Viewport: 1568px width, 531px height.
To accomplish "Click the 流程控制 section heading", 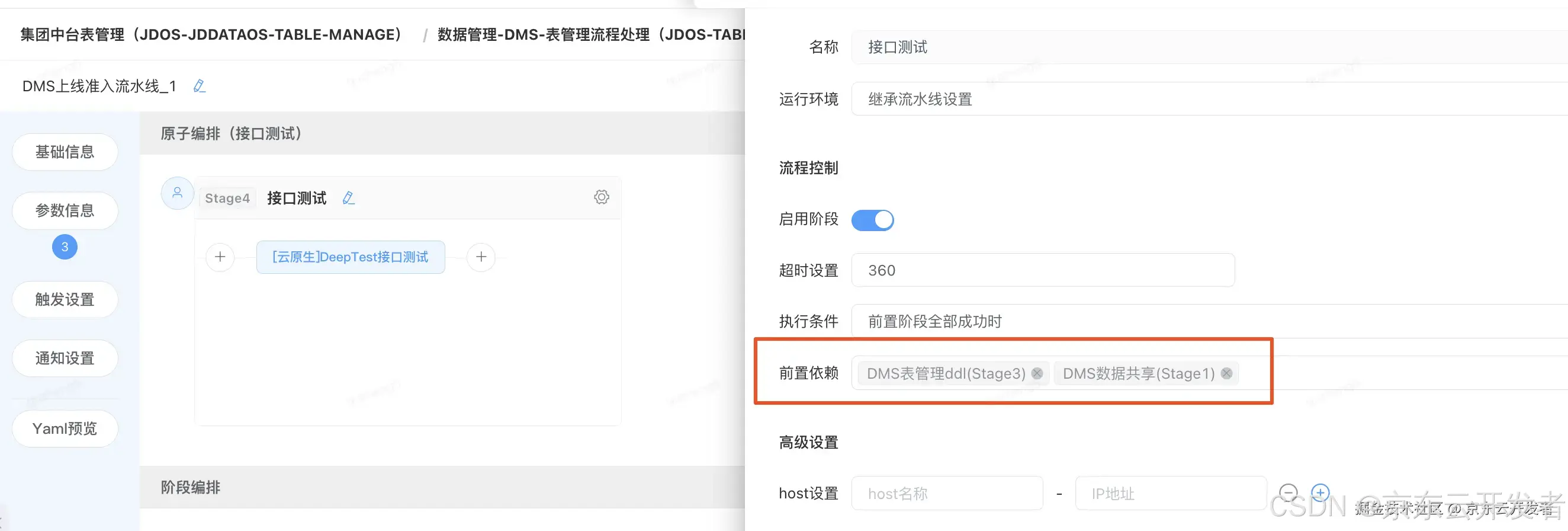I will (808, 168).
